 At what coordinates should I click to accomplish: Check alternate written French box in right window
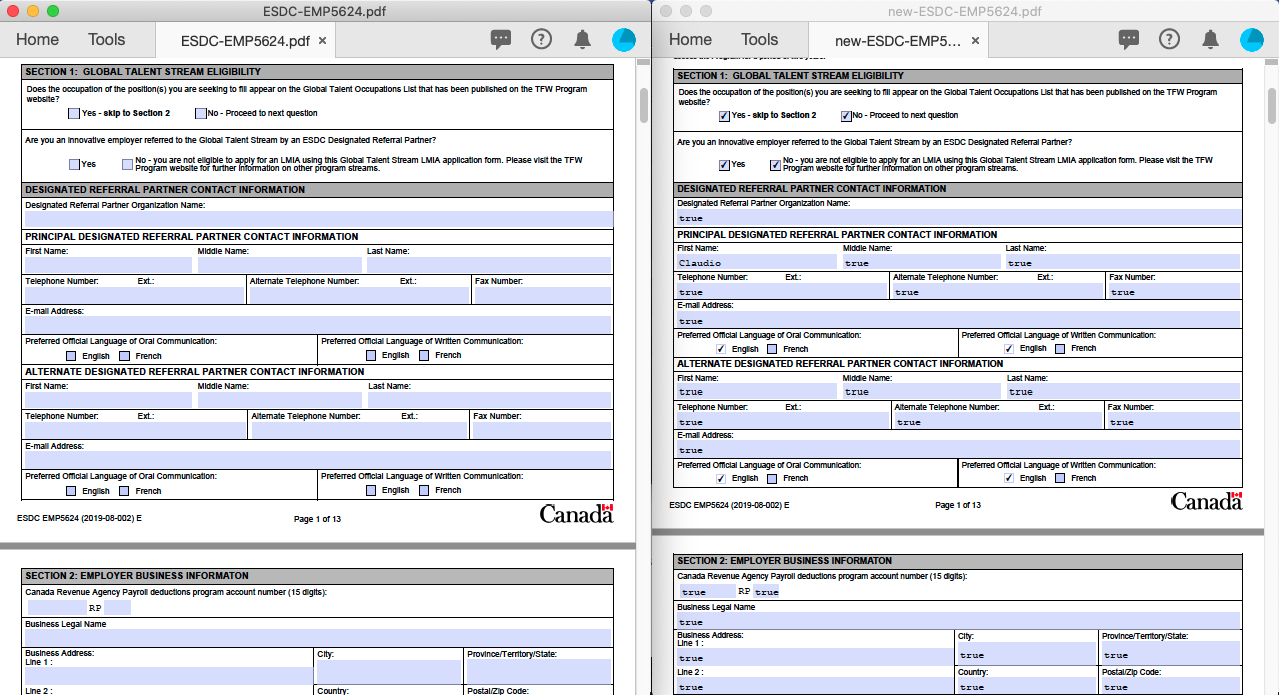point(1060,478)
